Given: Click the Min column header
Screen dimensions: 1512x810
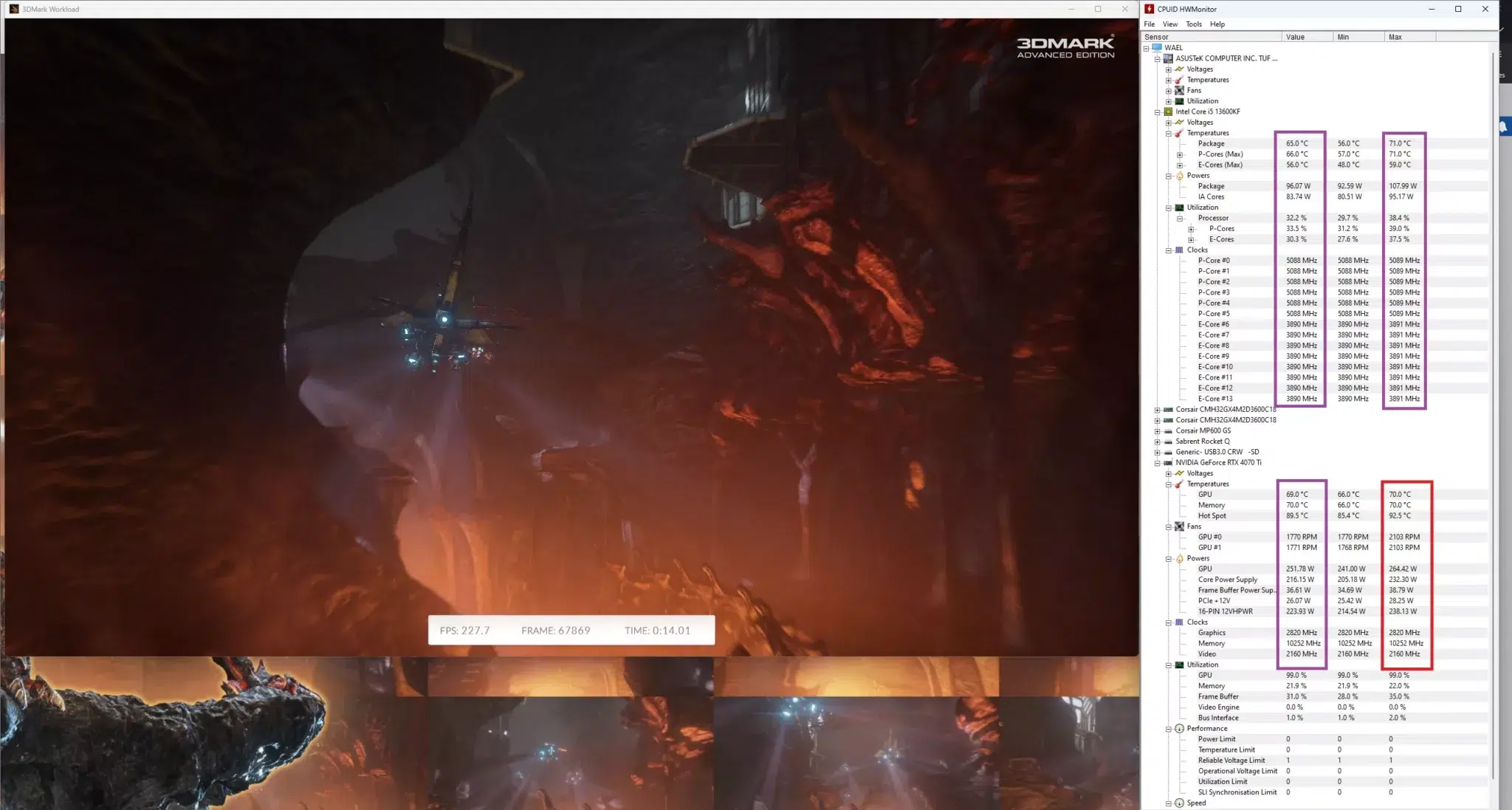Looking at the screenshot, I should coord(1359,37).
